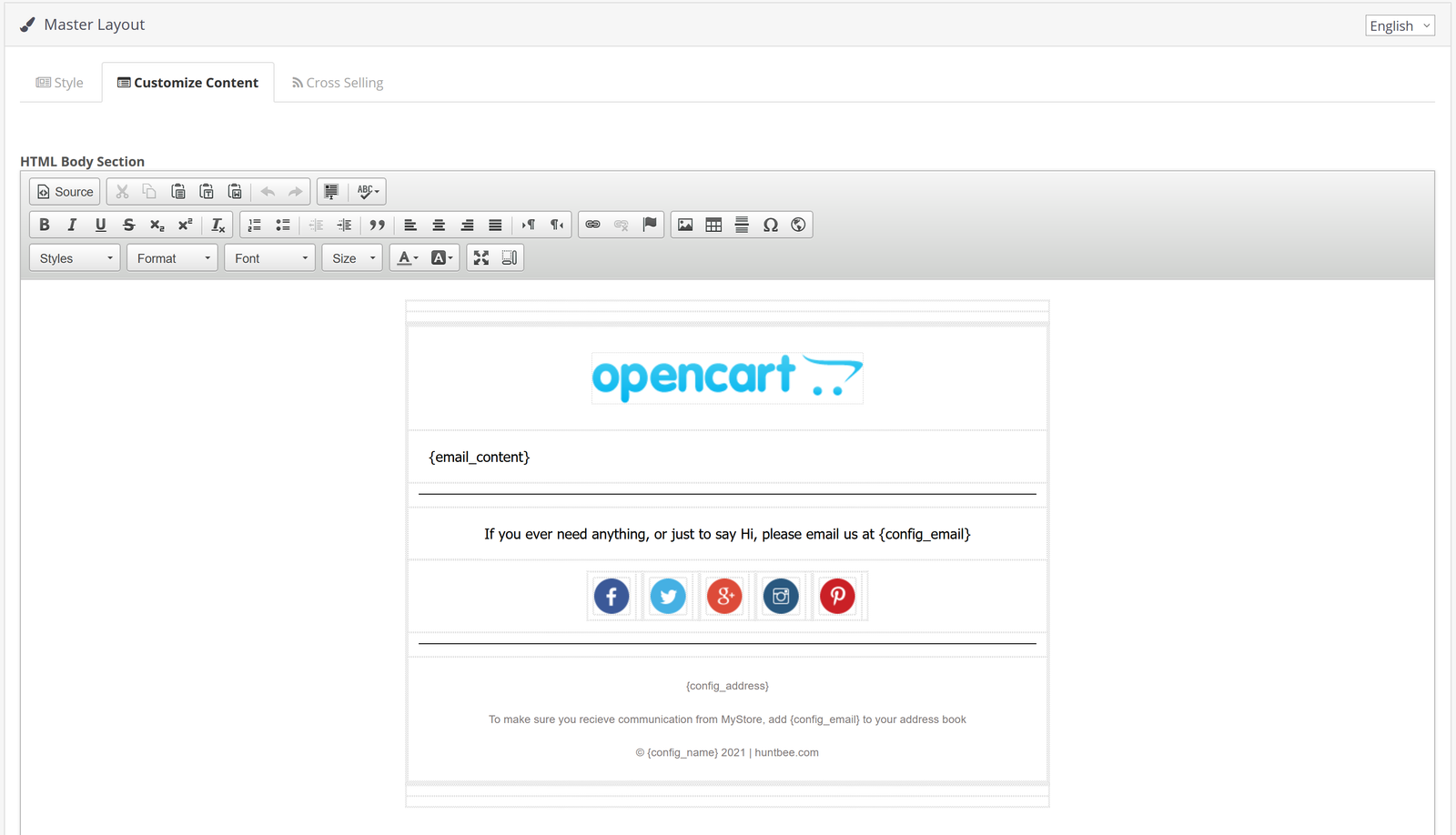Click the Google Plus social icon
This screenshot has width=1456, height=835.
(724, 597)
